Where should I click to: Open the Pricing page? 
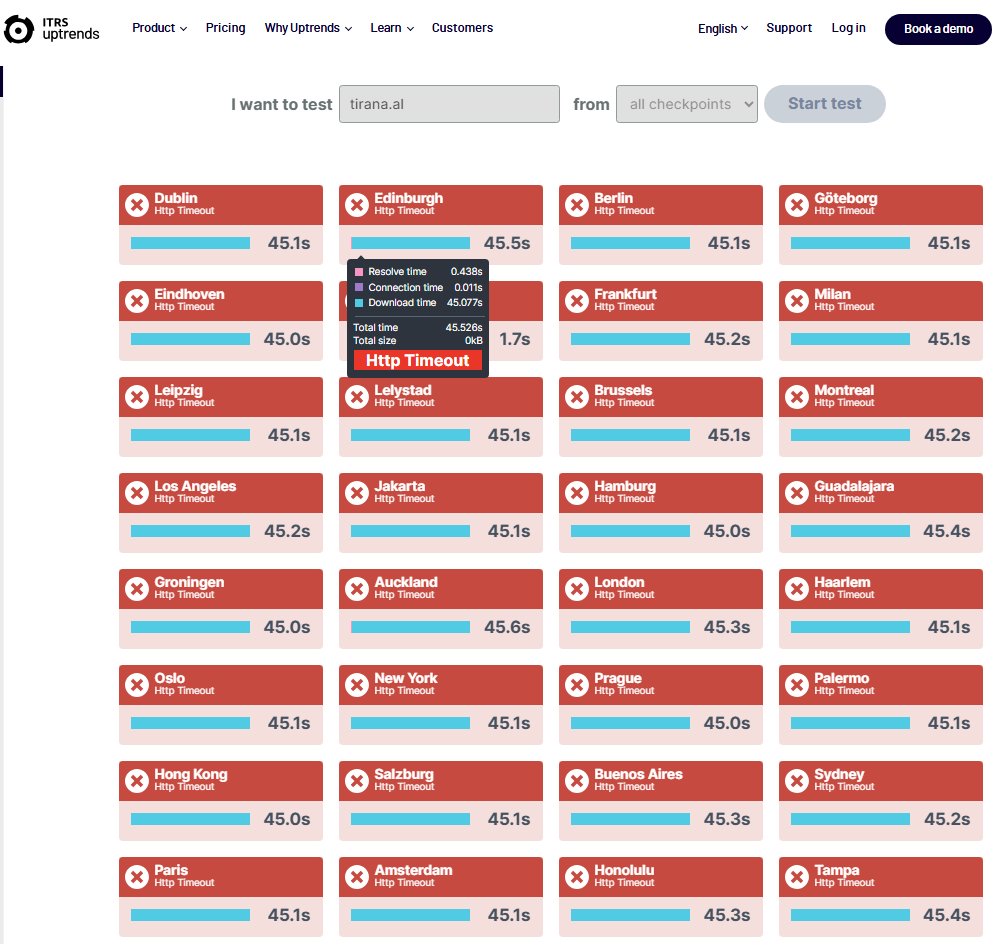pyautogui.click(x=225, y=28)
